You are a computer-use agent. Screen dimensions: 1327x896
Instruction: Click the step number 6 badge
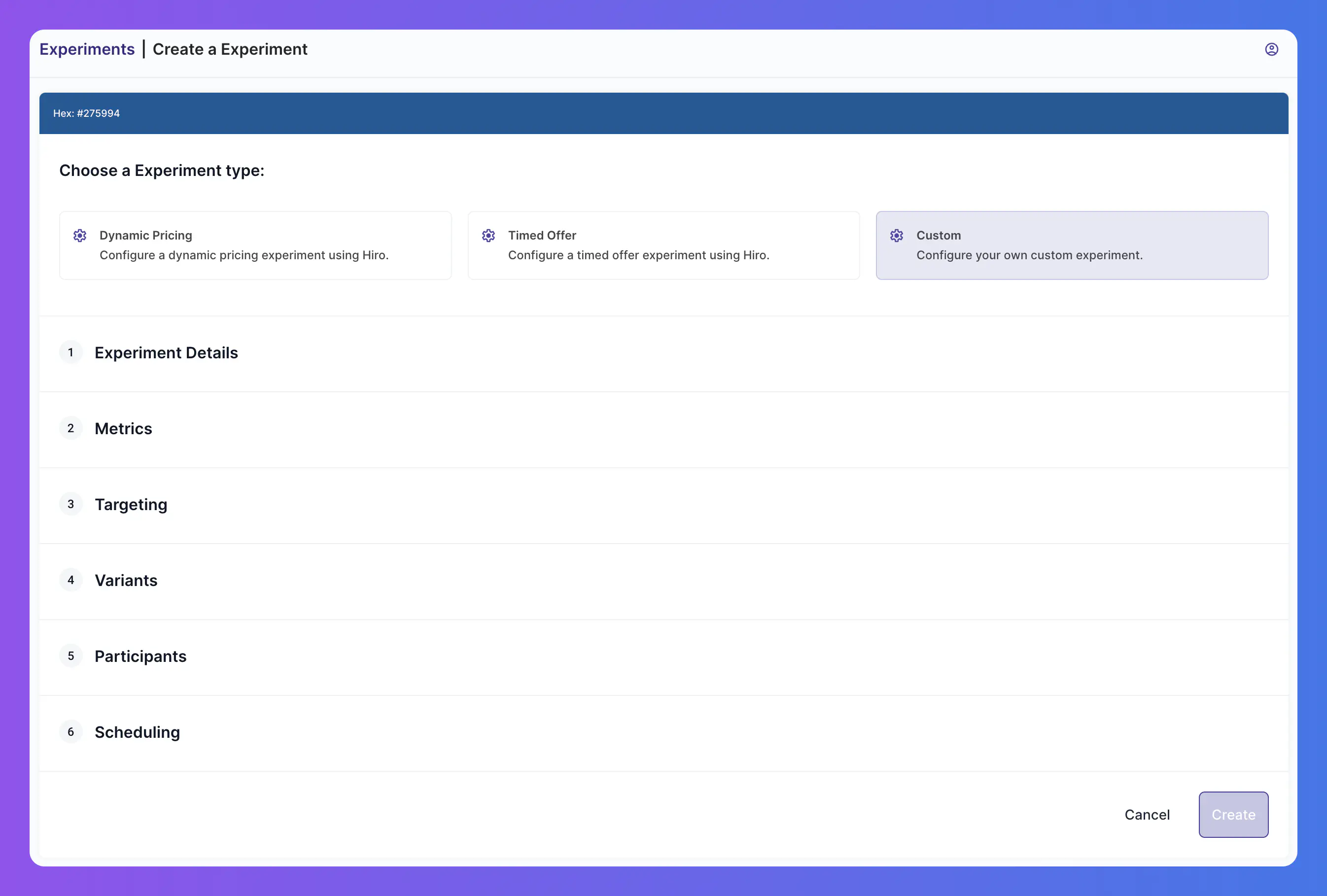pyautogui.click(x=71, y=732)
